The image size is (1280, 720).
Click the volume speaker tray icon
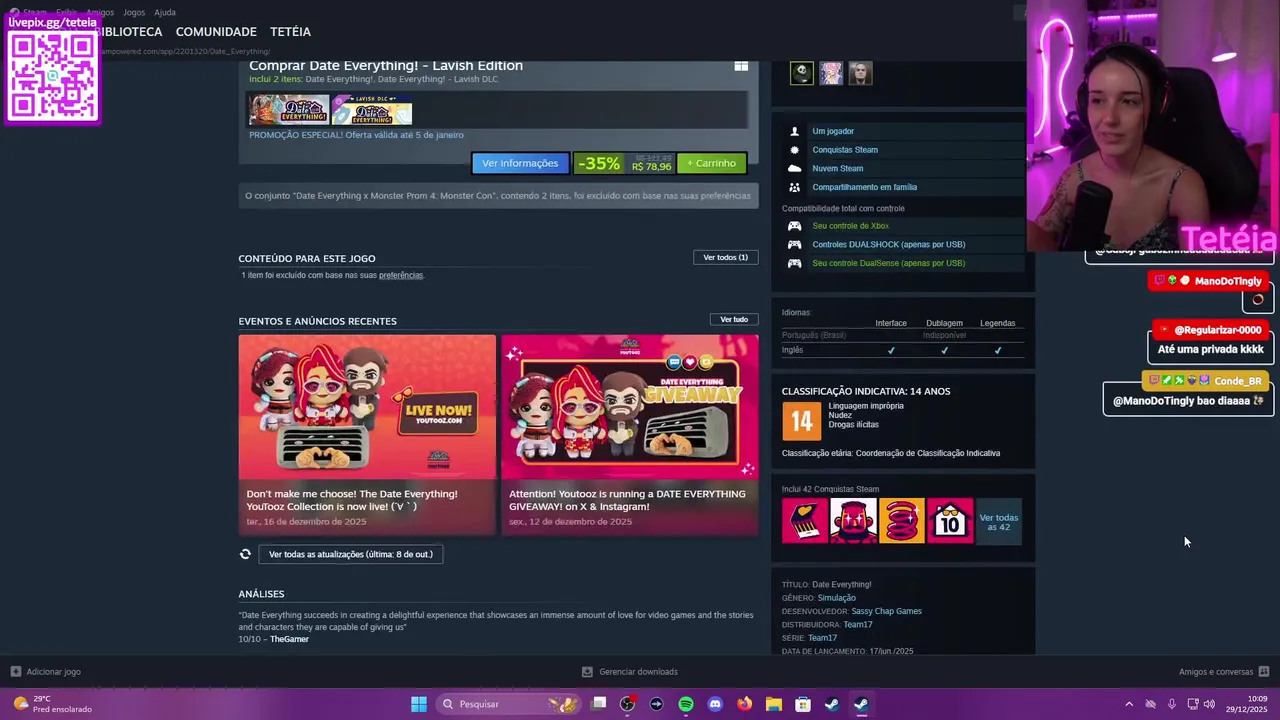1209,704
